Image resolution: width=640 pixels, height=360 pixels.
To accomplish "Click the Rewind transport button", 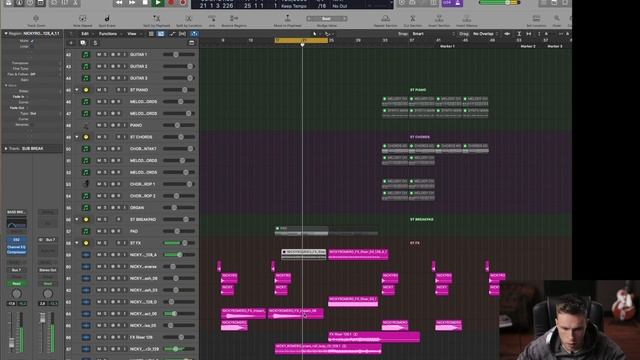I will (x=119, y=3).
